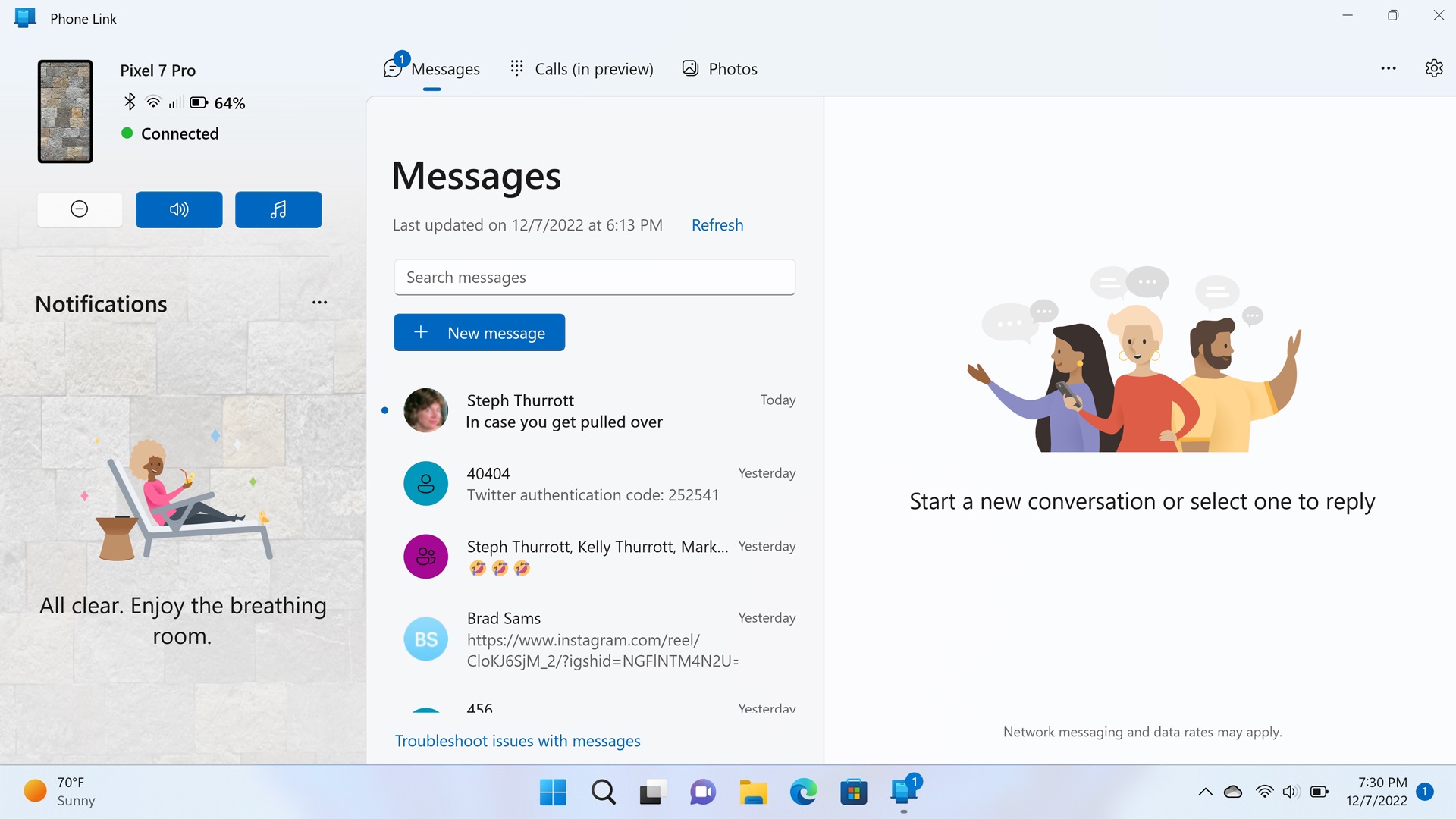Click Refresh messages link
The image size is (1456, 819).
click(x=717, y=225)
